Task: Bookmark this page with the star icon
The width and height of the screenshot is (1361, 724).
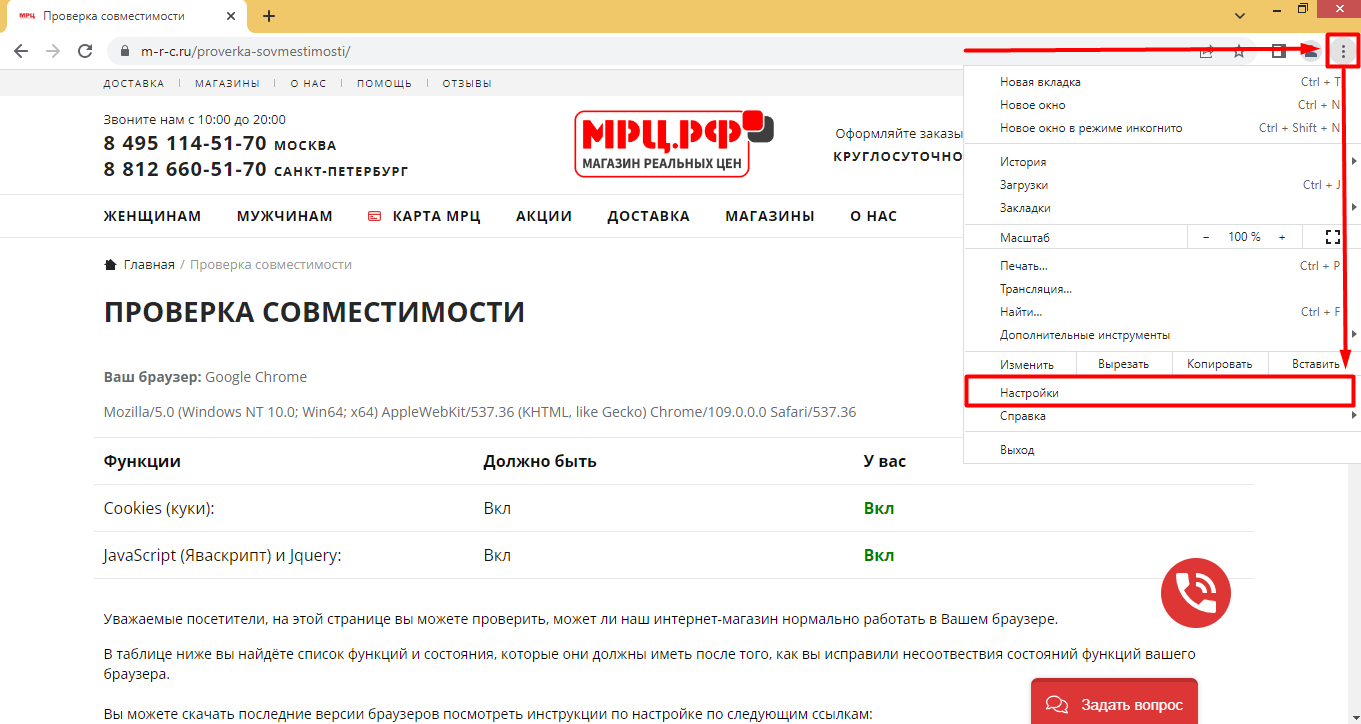Action: (x=1238, y=51)
